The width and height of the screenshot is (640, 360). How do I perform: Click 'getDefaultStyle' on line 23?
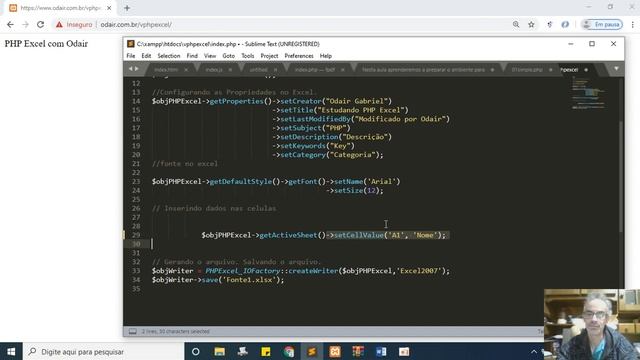[240, 182]
